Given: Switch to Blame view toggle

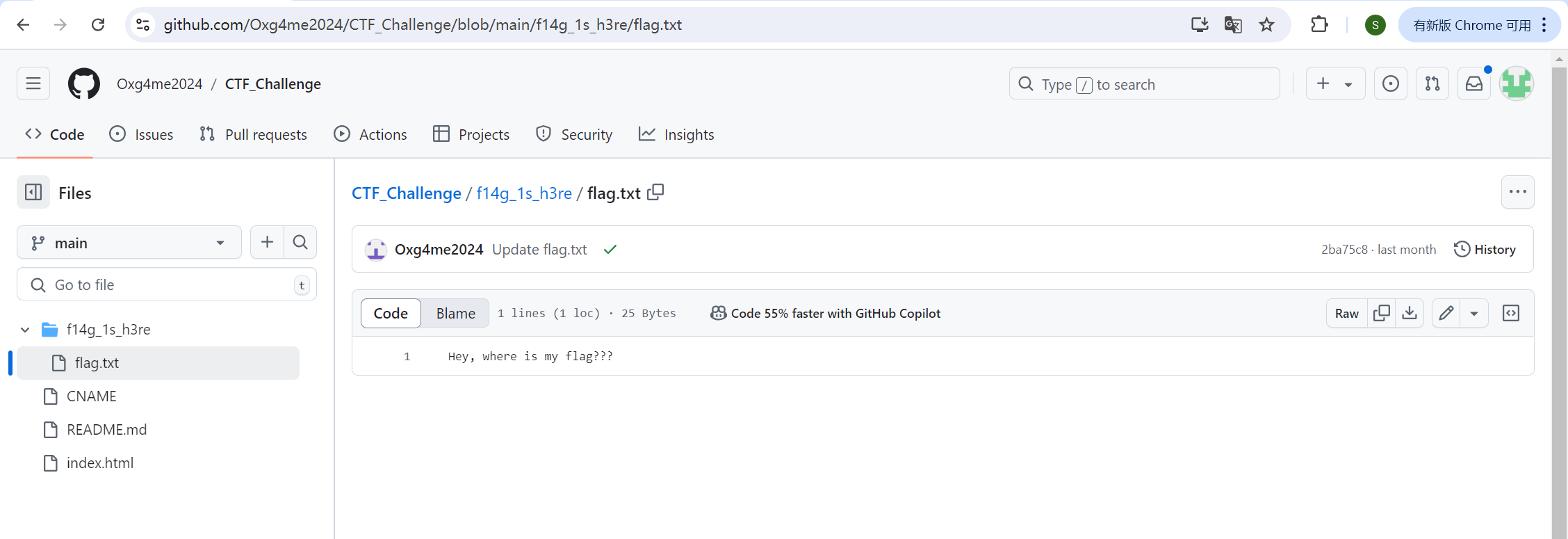Looking at the screenshot, I should [456, 314].
